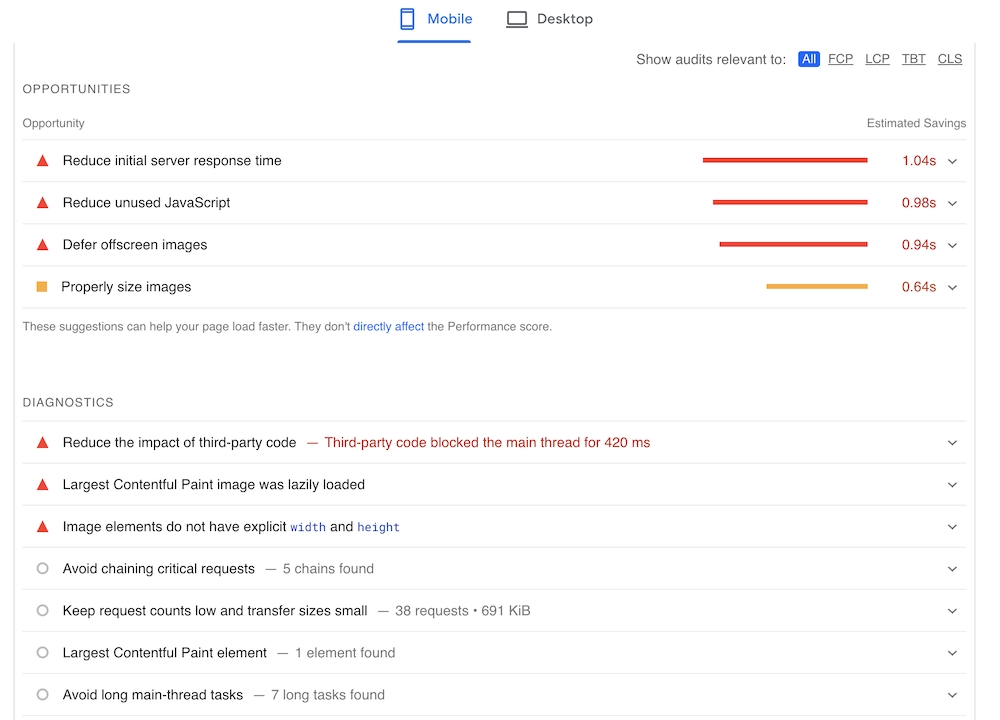The image size is (1000, 720).
Task: Expand Image elements explicit width height chevron
Action: (952, 527)
